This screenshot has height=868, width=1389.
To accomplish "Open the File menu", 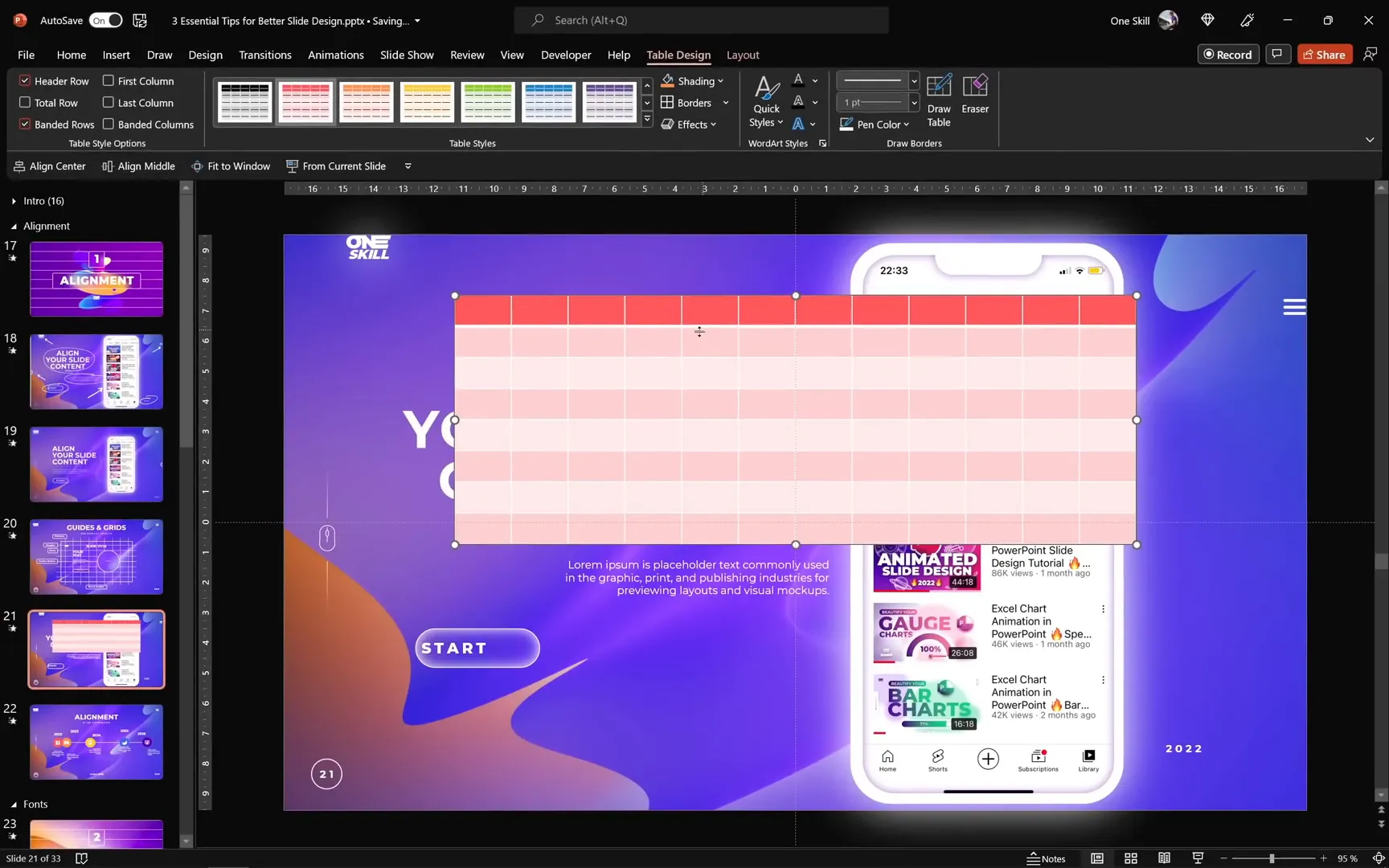I will pos(26,55).
